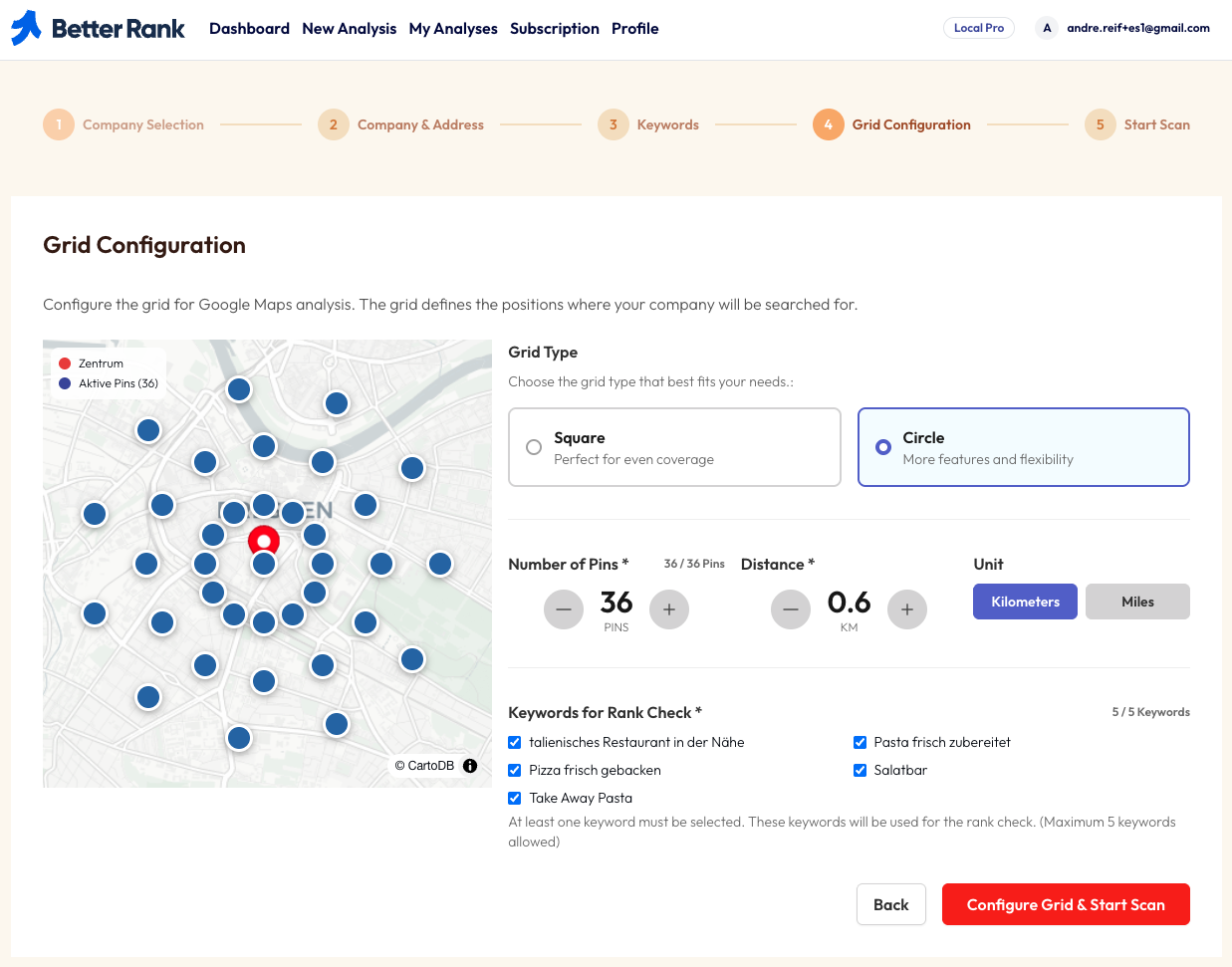Image resolution: width=1232 pixels, height=967 pixels.
Task: Select the Square grid type option
Action: (534, 447)
